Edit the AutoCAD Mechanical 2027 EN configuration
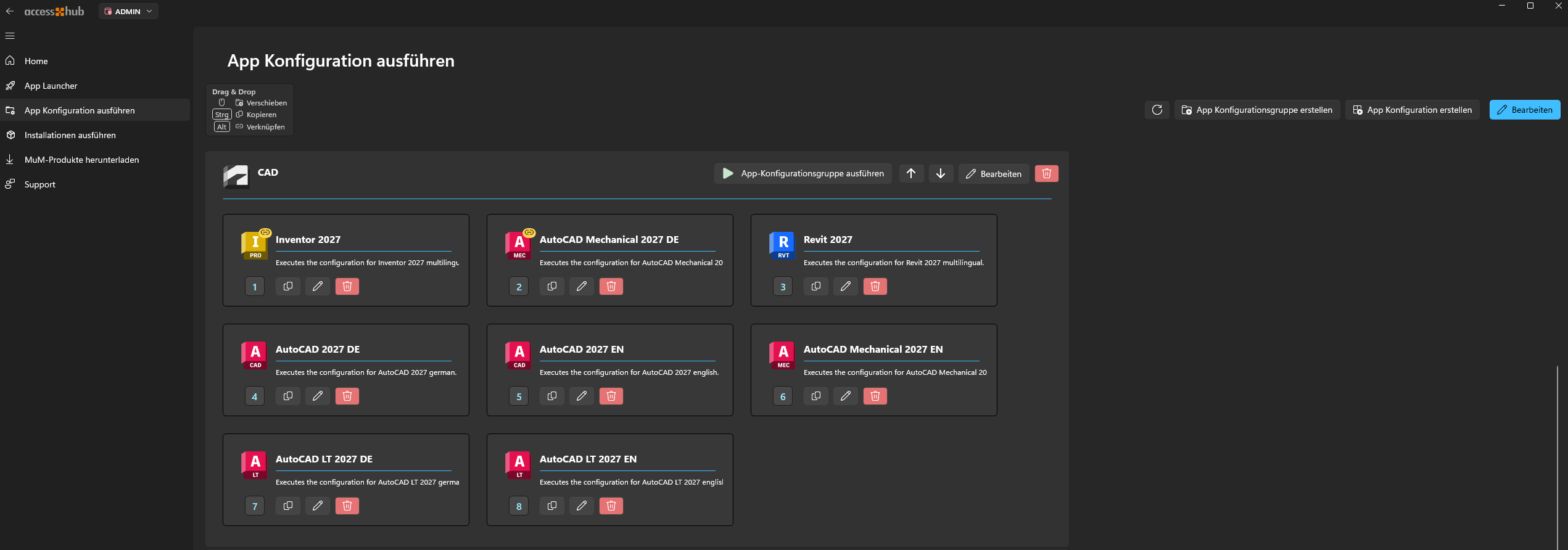The height and width of the screenshot is (550, 1568). [846, 396]
